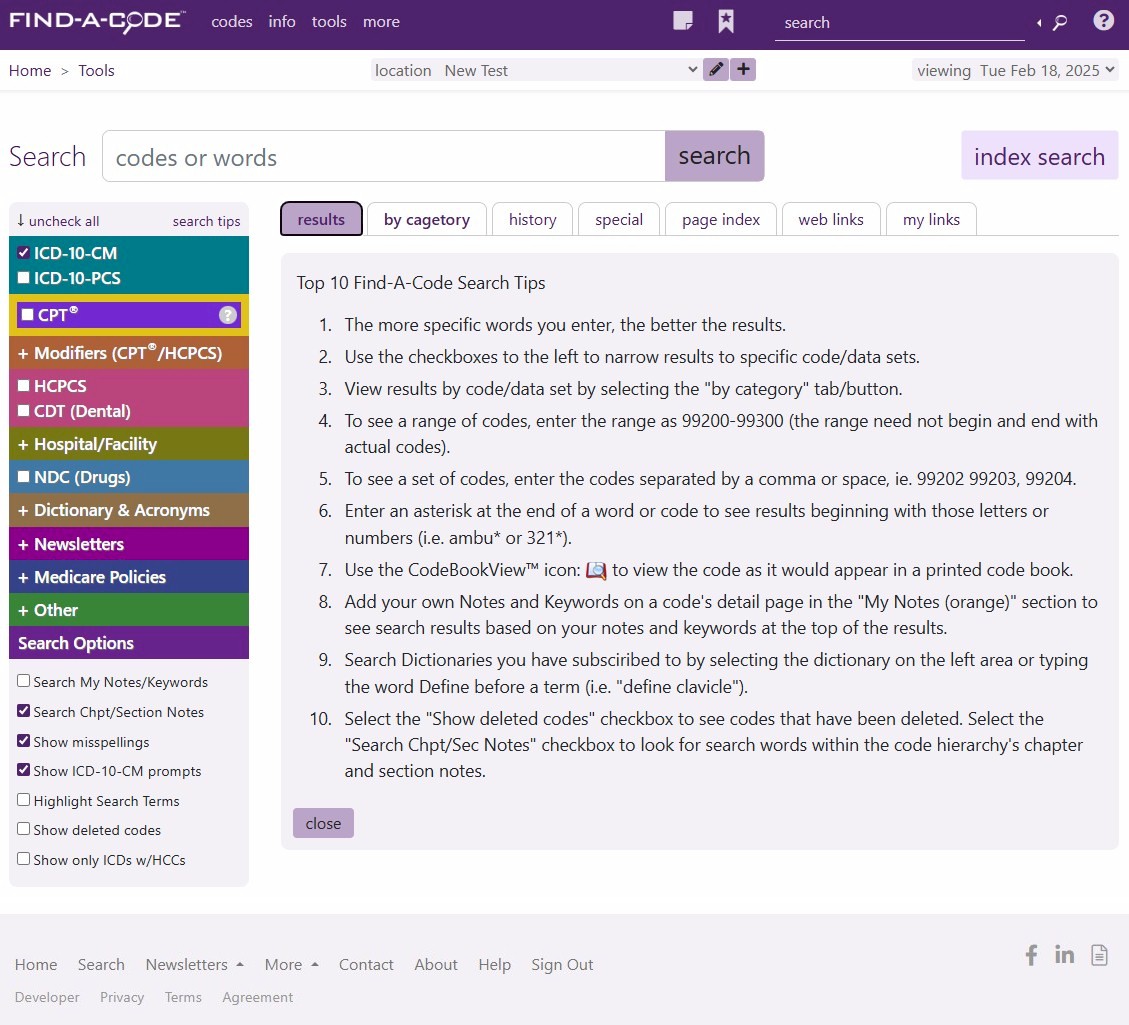The image size is (1129, 1025).
Task: Uncheck Show ICD-10-CM prompts
Action: [x=24, y=770]
